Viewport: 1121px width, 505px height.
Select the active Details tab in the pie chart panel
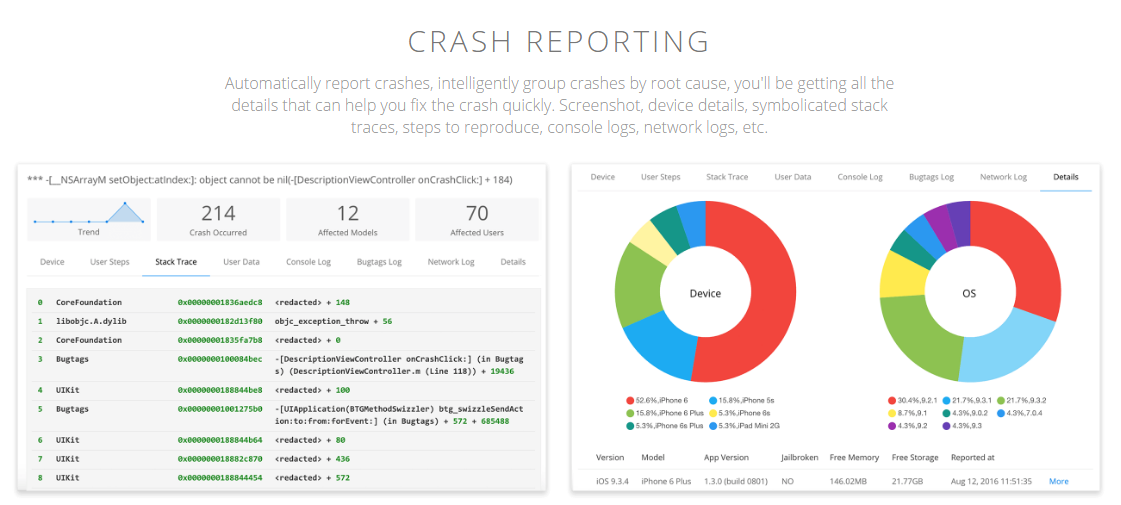[1065, 177]
